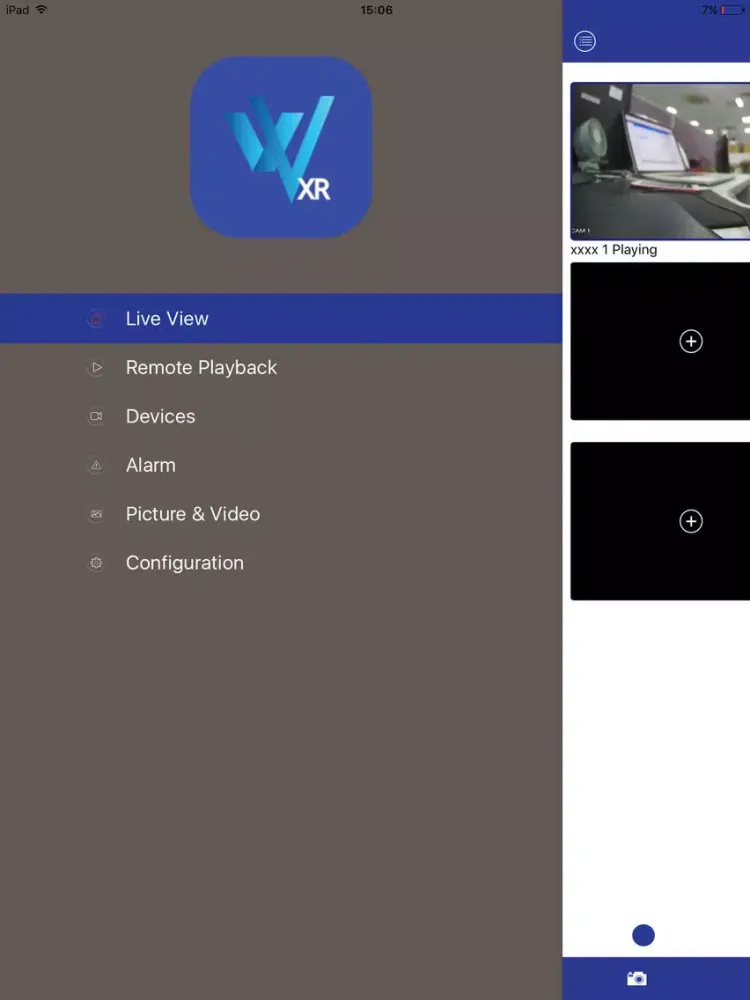Click the 'xxxx 1 Playing' status text

614,250
